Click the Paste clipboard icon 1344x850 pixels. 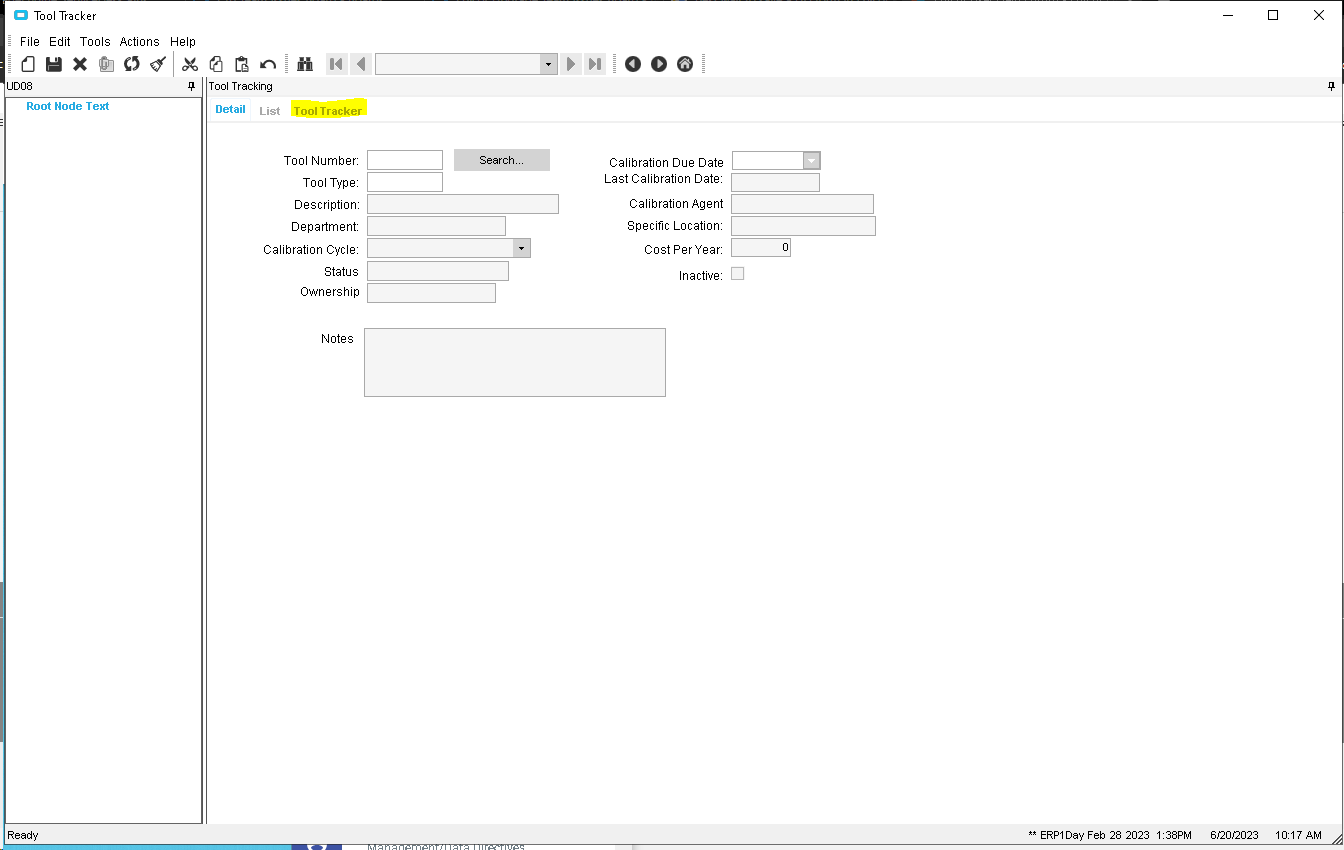click(242, 64)
